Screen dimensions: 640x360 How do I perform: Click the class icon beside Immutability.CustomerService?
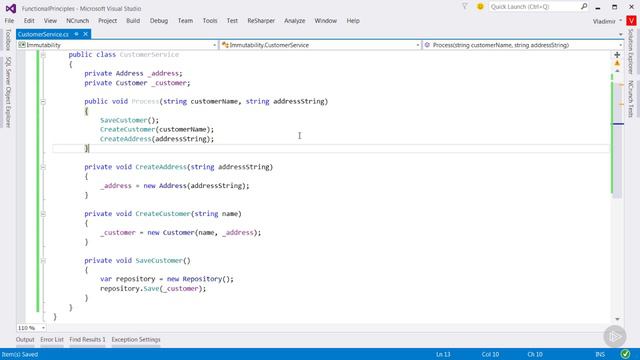pyautogui.click(x=225, y=45)
